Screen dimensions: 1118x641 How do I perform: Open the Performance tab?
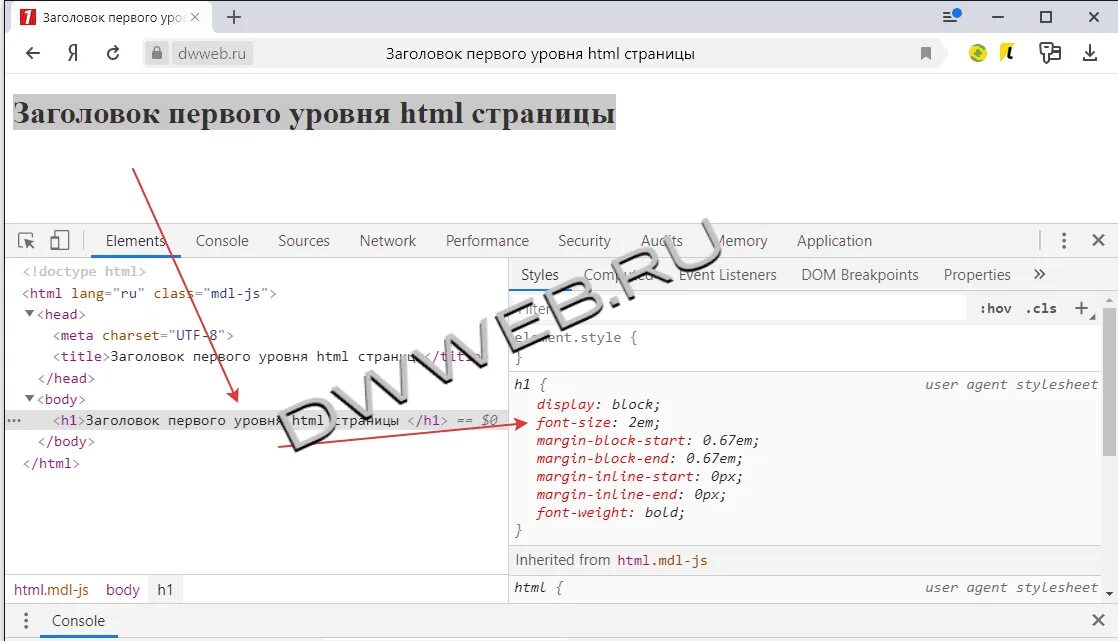click(487, 241)
